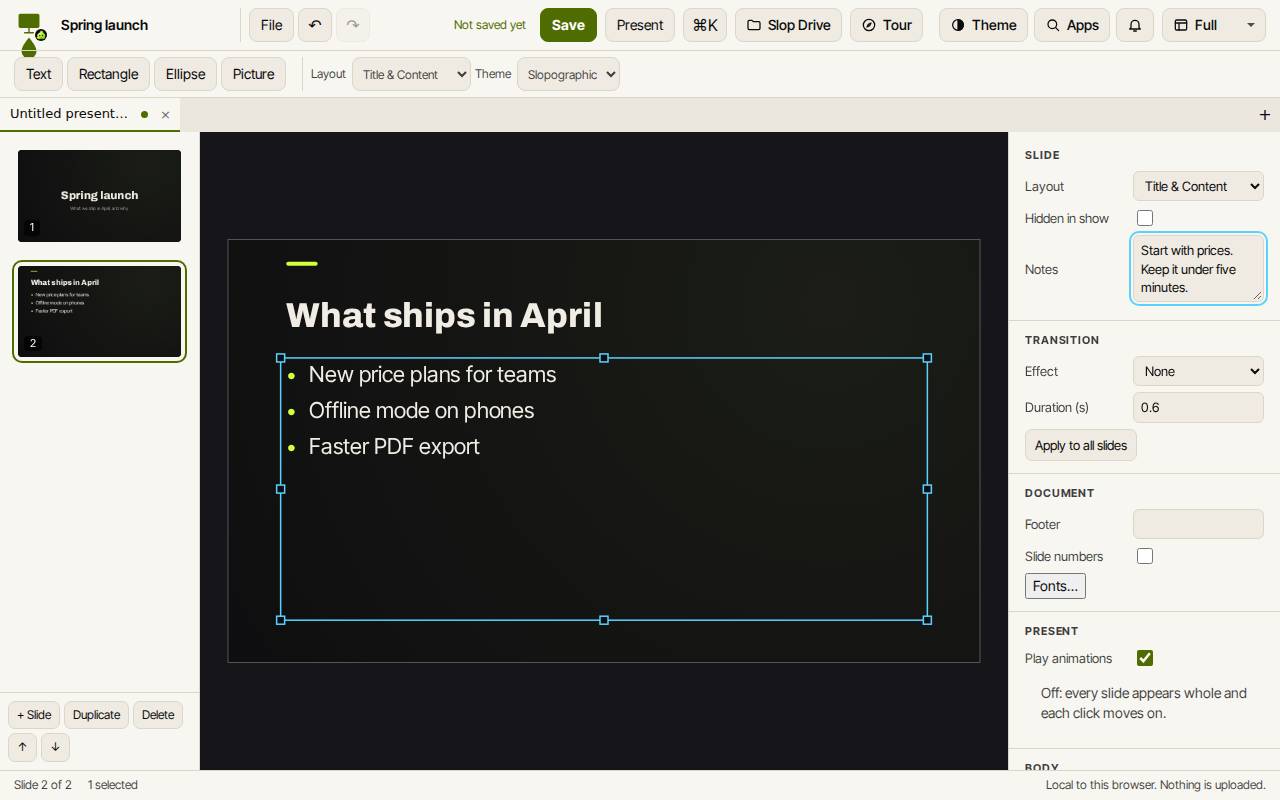Enable Slide numbers checkbox
The width and height of the screenshot is (1280, 800).
[x=1145, y=556]
